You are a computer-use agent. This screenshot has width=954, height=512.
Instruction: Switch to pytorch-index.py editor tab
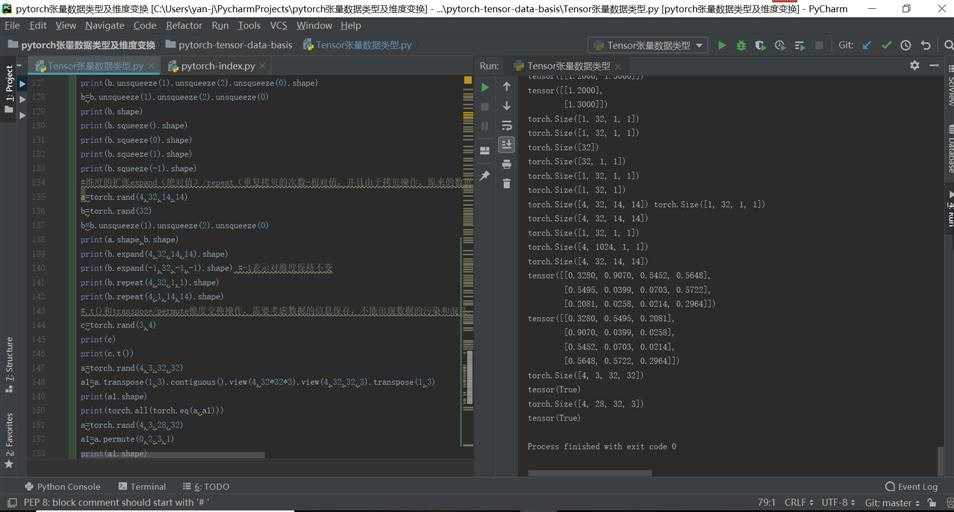tap(218, 66)
